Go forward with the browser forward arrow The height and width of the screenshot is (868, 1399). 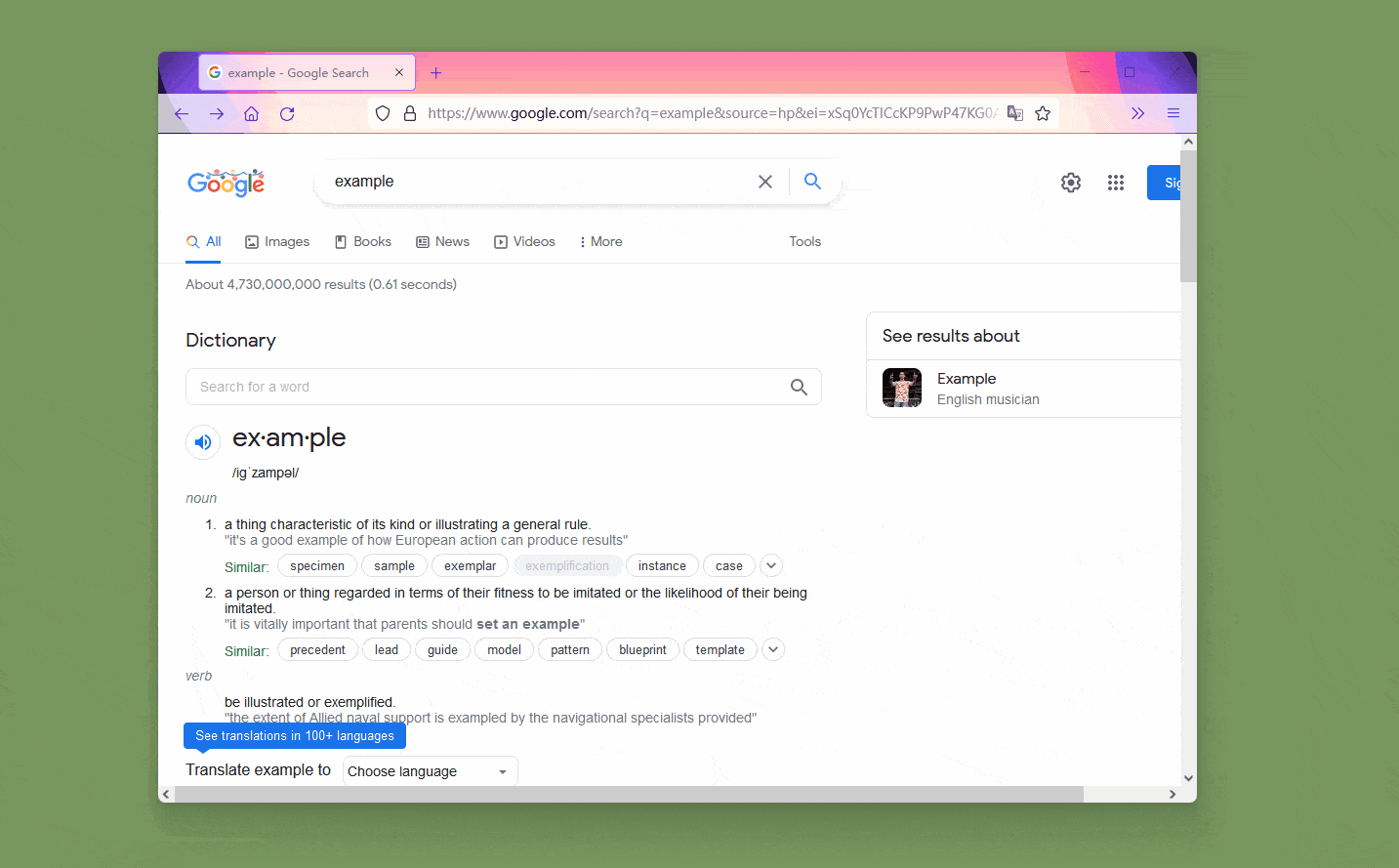click(x=217, y=114)
